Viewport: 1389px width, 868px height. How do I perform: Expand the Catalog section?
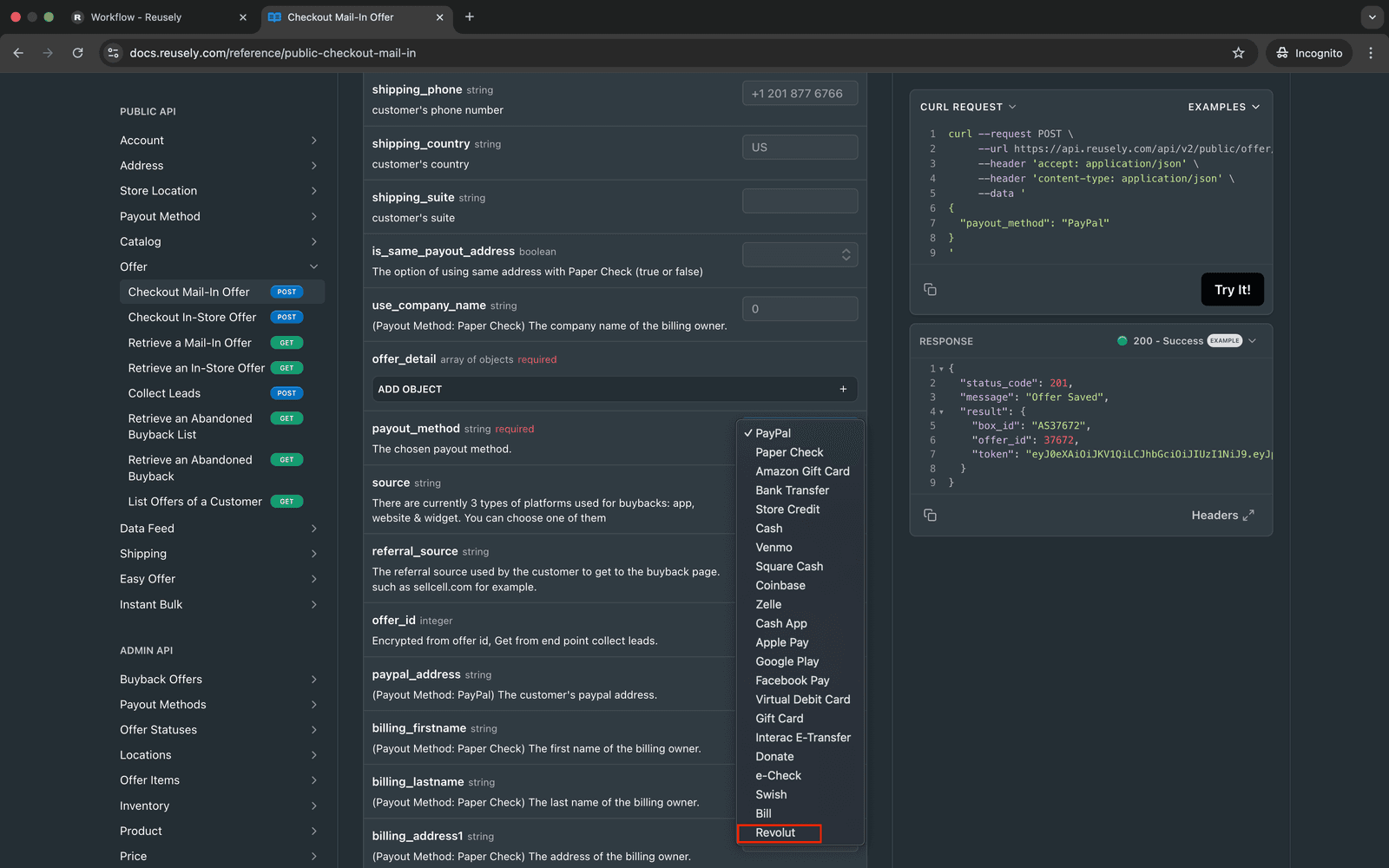click(221, 241)
